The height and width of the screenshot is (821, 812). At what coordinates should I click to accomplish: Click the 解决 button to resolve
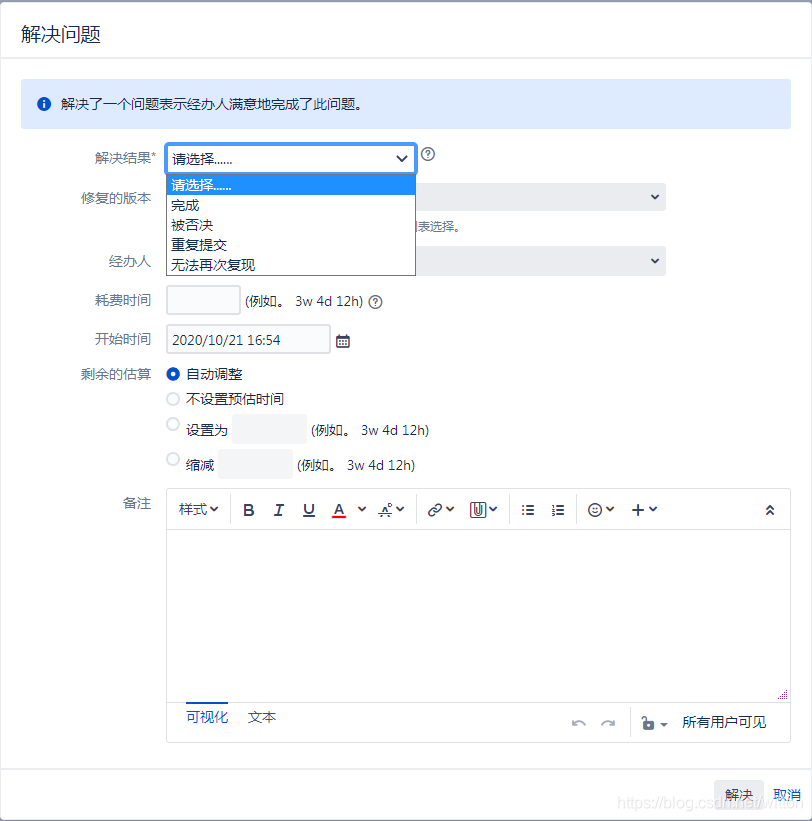[x=738, y=792]
